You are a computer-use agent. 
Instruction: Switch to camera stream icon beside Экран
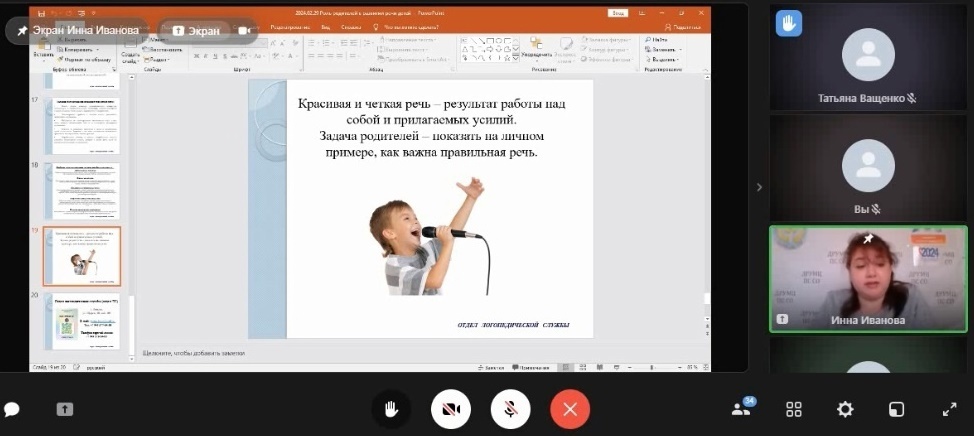tap(245, 30)
